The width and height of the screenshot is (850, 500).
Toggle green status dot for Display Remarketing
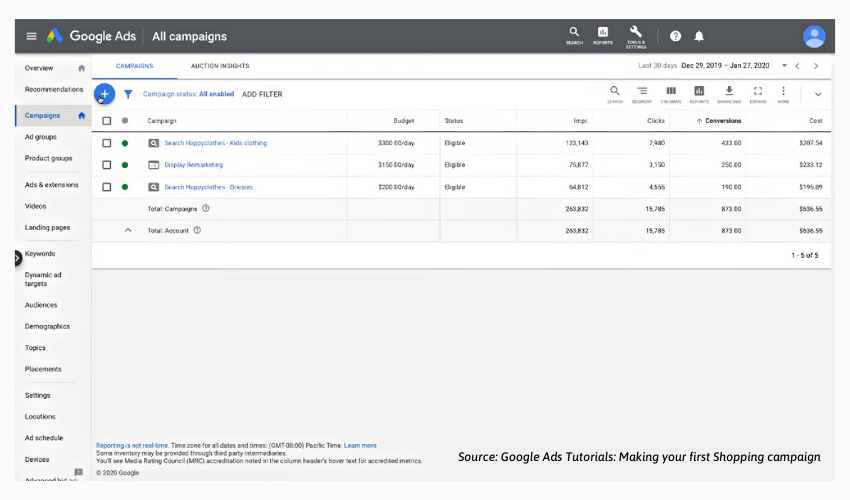(x=125, y=165)
